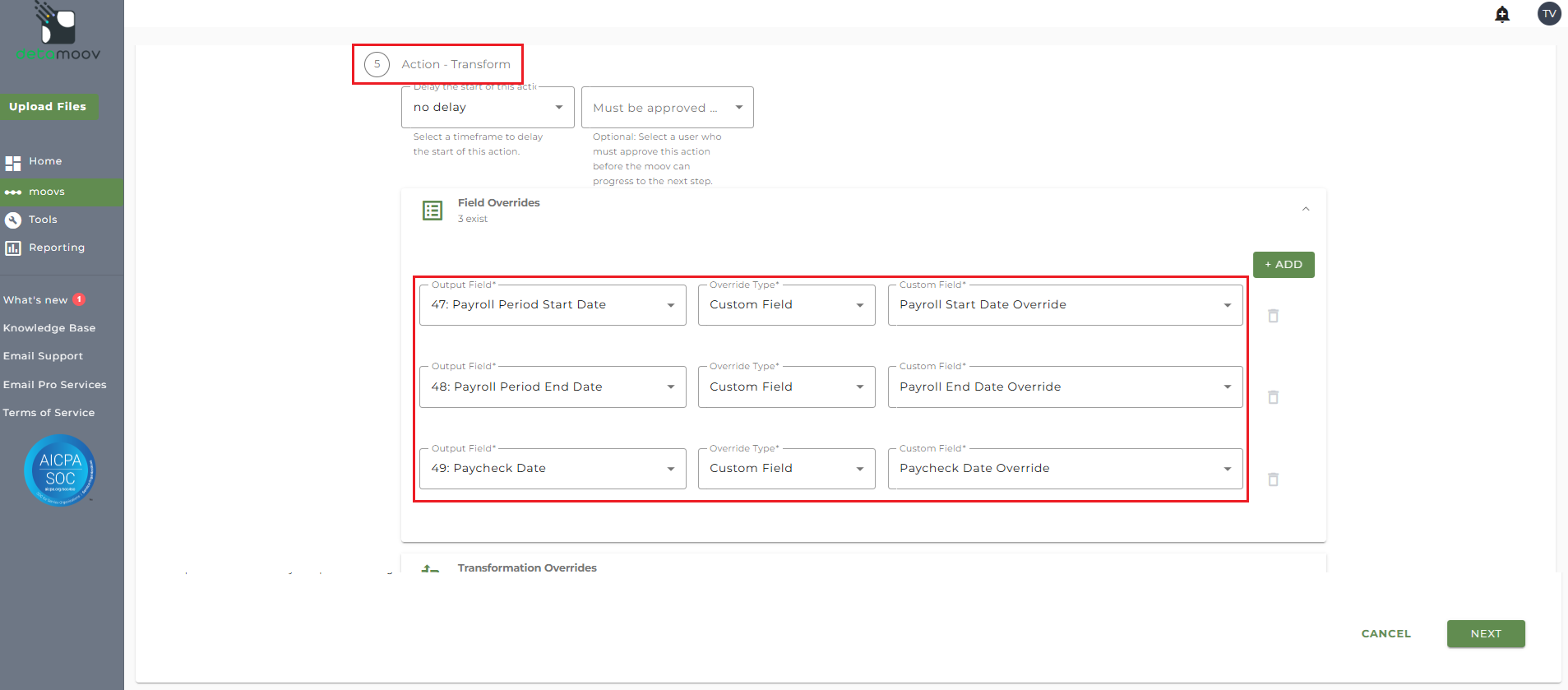Open the Payroll Start Date Override dropdown

[1065, 305]
